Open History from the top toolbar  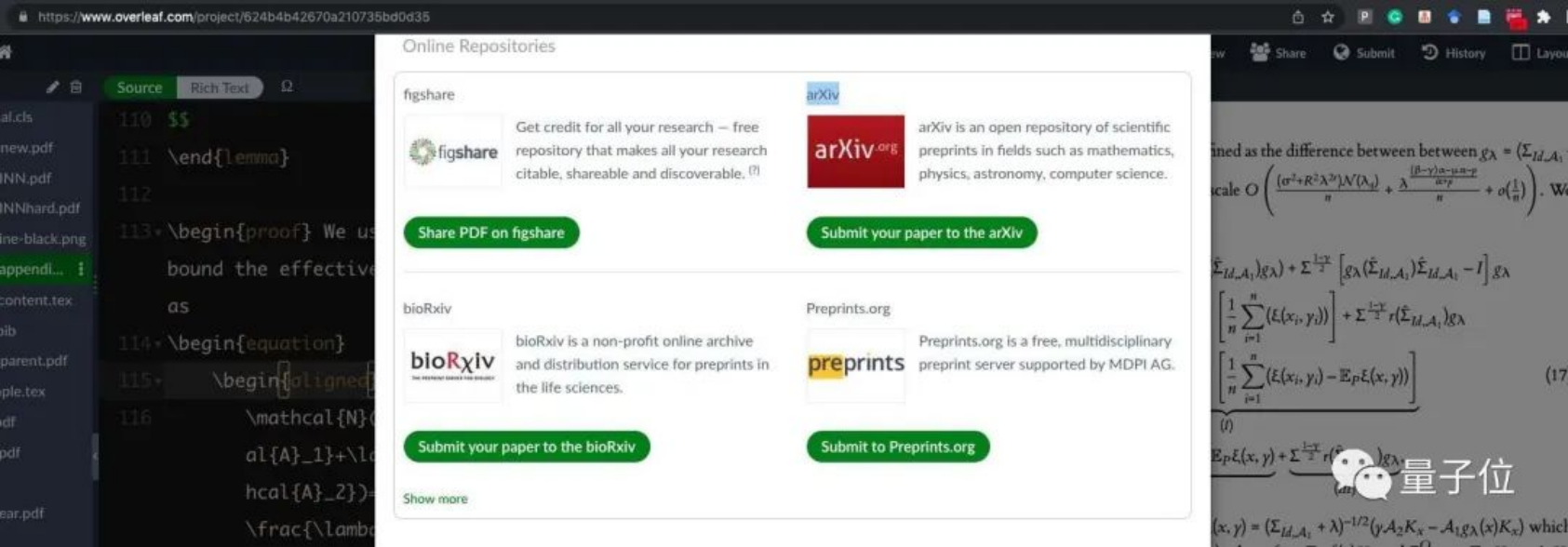click(1454, 53)
